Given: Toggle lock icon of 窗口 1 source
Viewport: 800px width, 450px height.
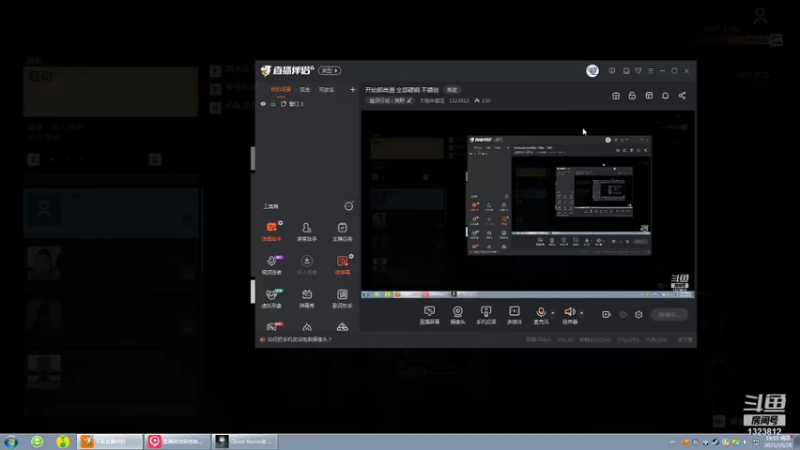Looking at the screenshot, I should tap(273, 104).
